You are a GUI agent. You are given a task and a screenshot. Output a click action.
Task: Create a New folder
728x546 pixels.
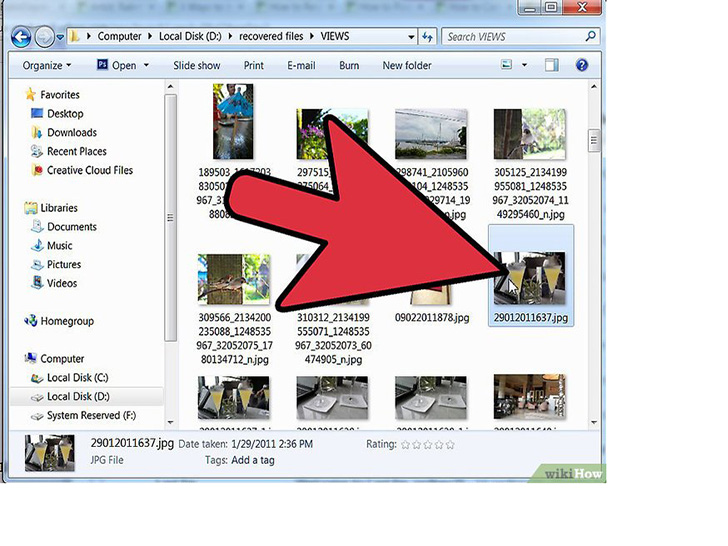tap(407, 65)
